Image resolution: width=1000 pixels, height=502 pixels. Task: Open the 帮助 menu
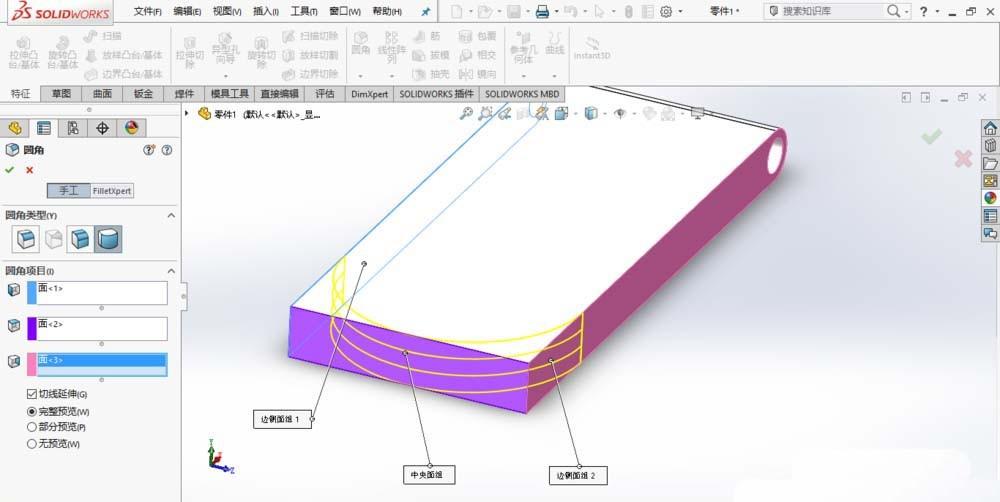pos(387,11)
